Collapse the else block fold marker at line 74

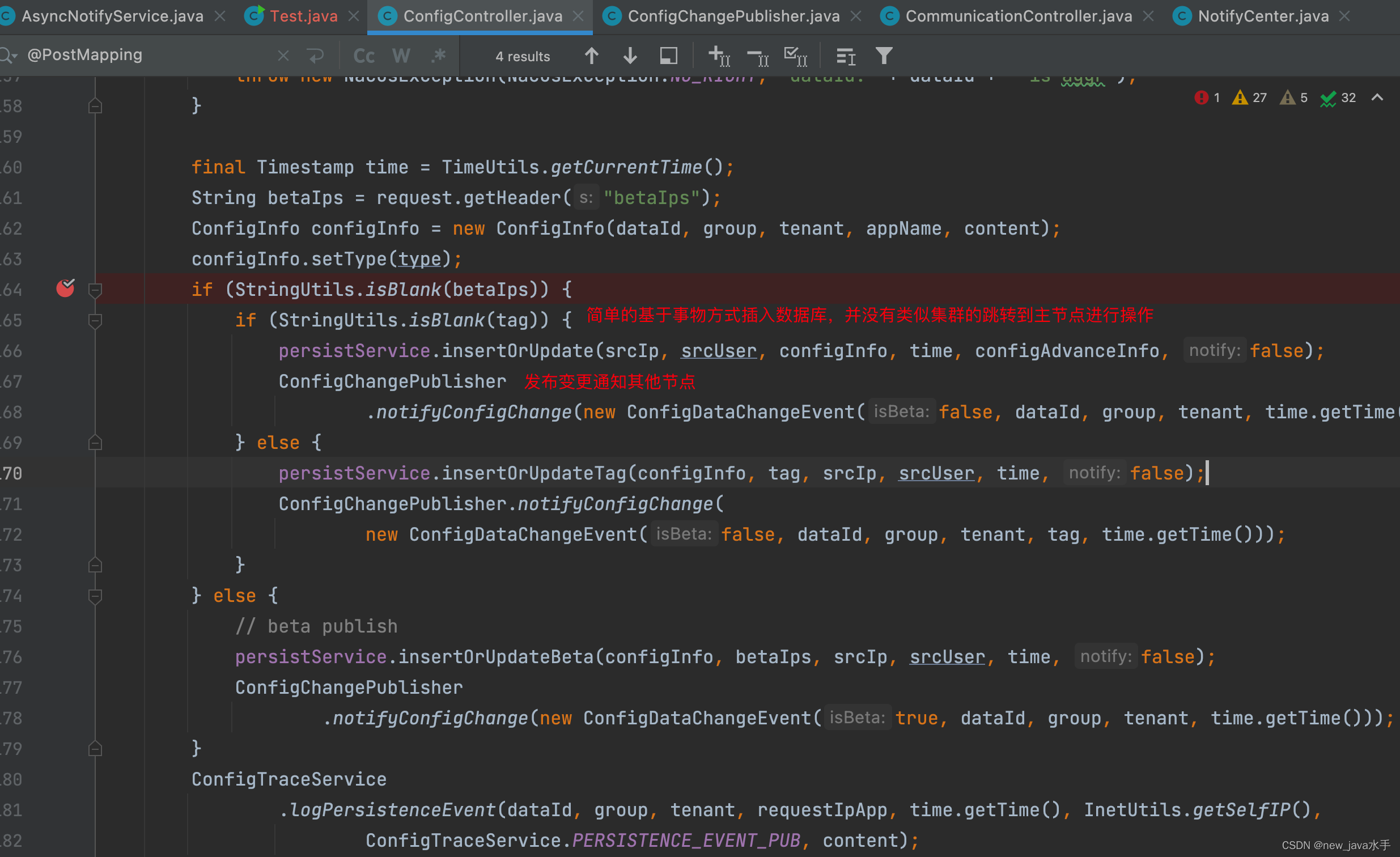coord(95,596)
